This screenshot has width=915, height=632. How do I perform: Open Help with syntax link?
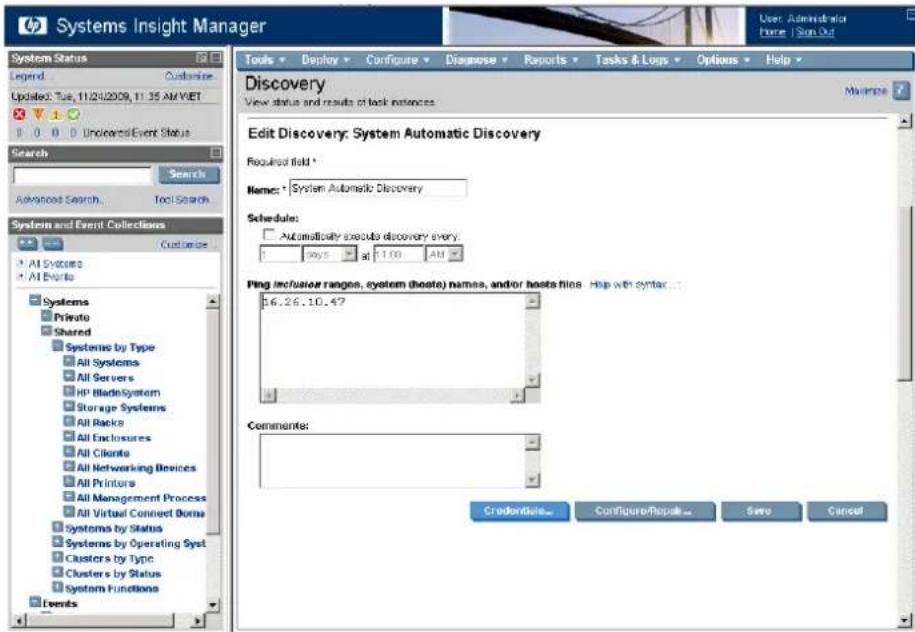pyautogui.click(x=634, y=284)
